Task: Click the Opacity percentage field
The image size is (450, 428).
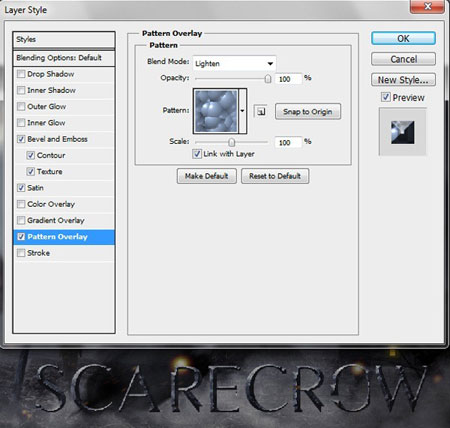Action: coord(288,79)
